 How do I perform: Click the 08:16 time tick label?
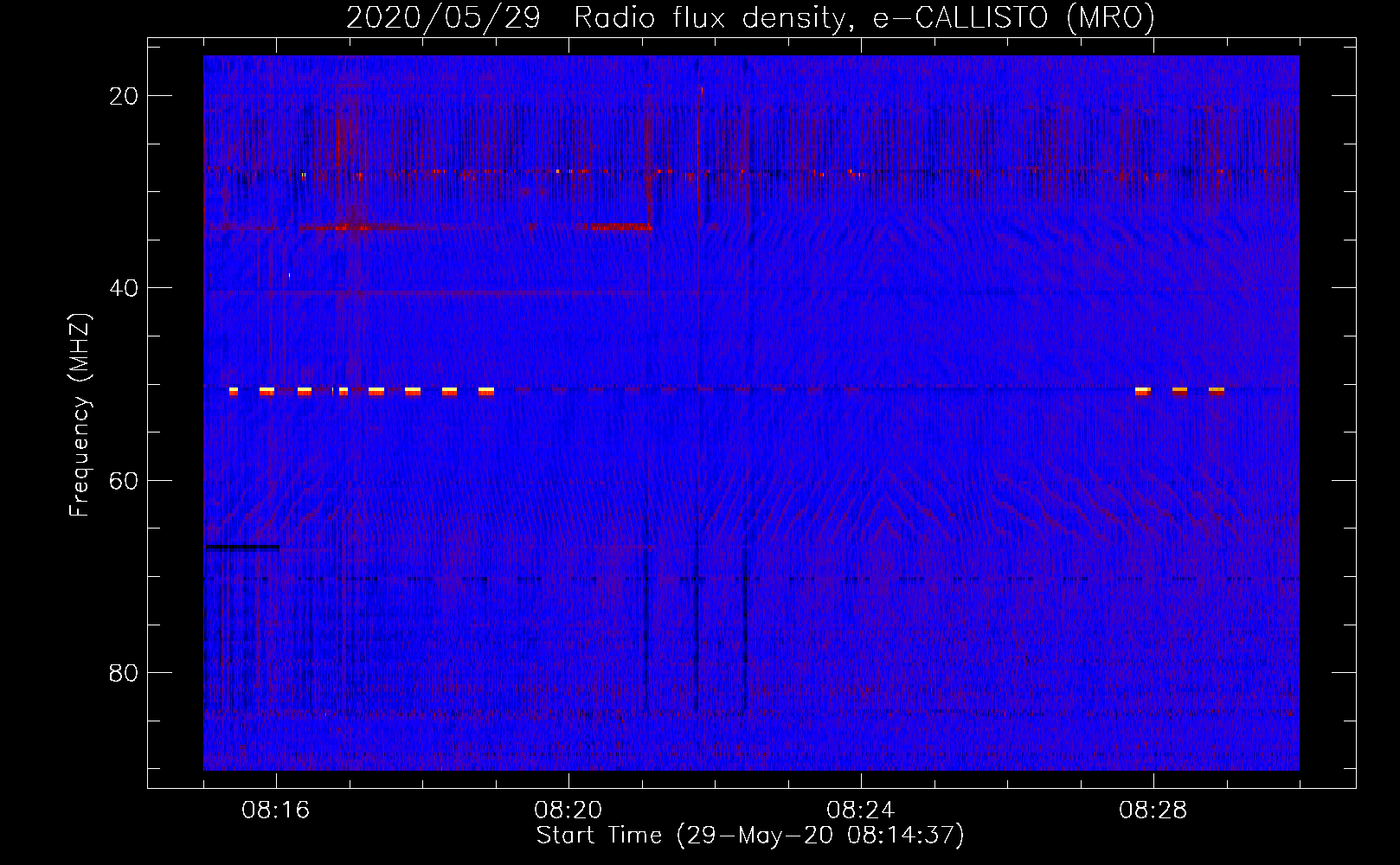pos(276,811)
